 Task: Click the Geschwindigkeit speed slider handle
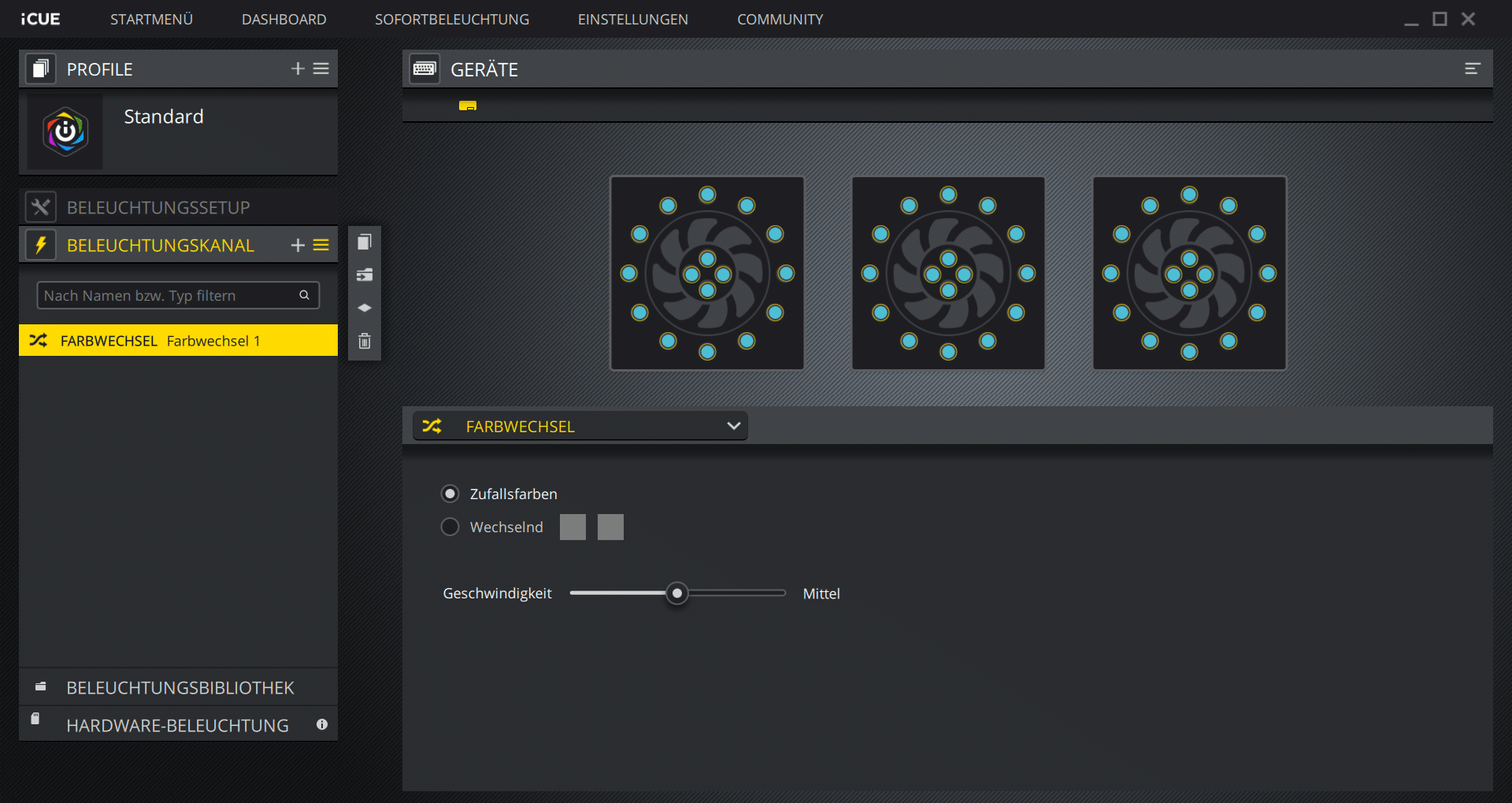click(x=676, y=594)
